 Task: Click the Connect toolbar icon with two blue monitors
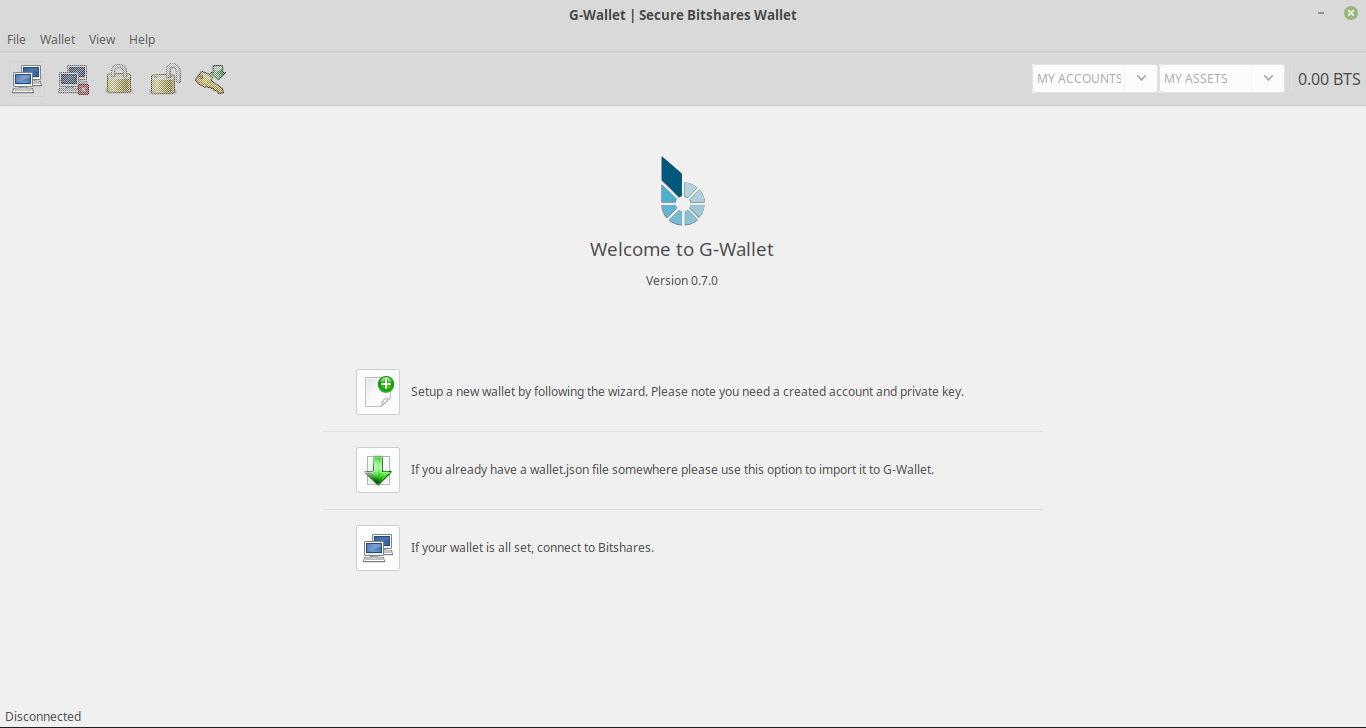[27, 79]
